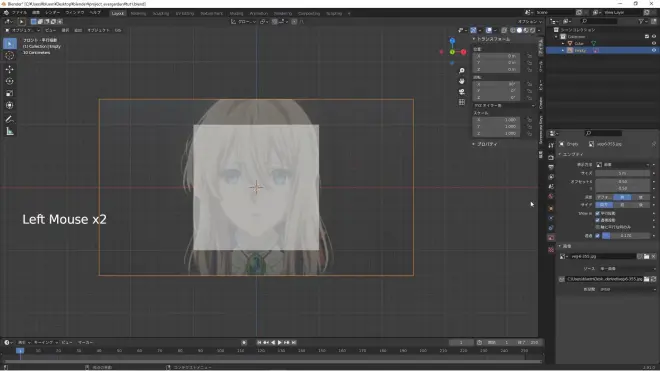Screen dimensions: 660x371
Task: Select the Select Box tool
Action: click(10, 43)
